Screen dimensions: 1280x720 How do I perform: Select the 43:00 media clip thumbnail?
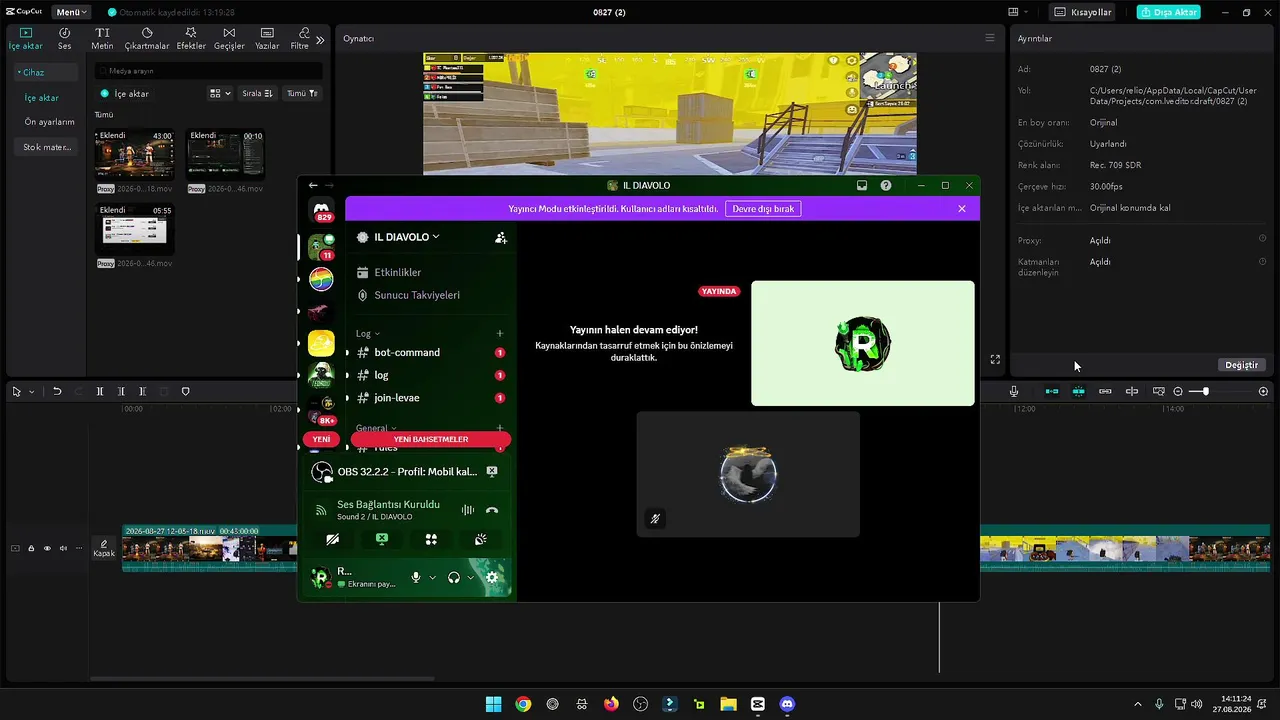[x=134, y=154]
